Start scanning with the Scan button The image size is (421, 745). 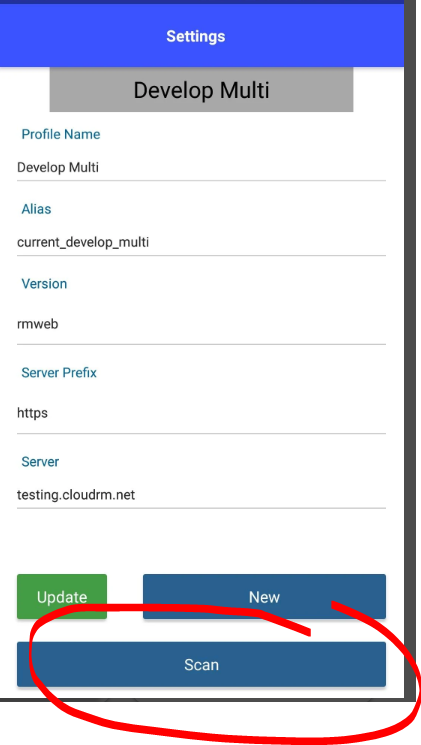(201, 664)
